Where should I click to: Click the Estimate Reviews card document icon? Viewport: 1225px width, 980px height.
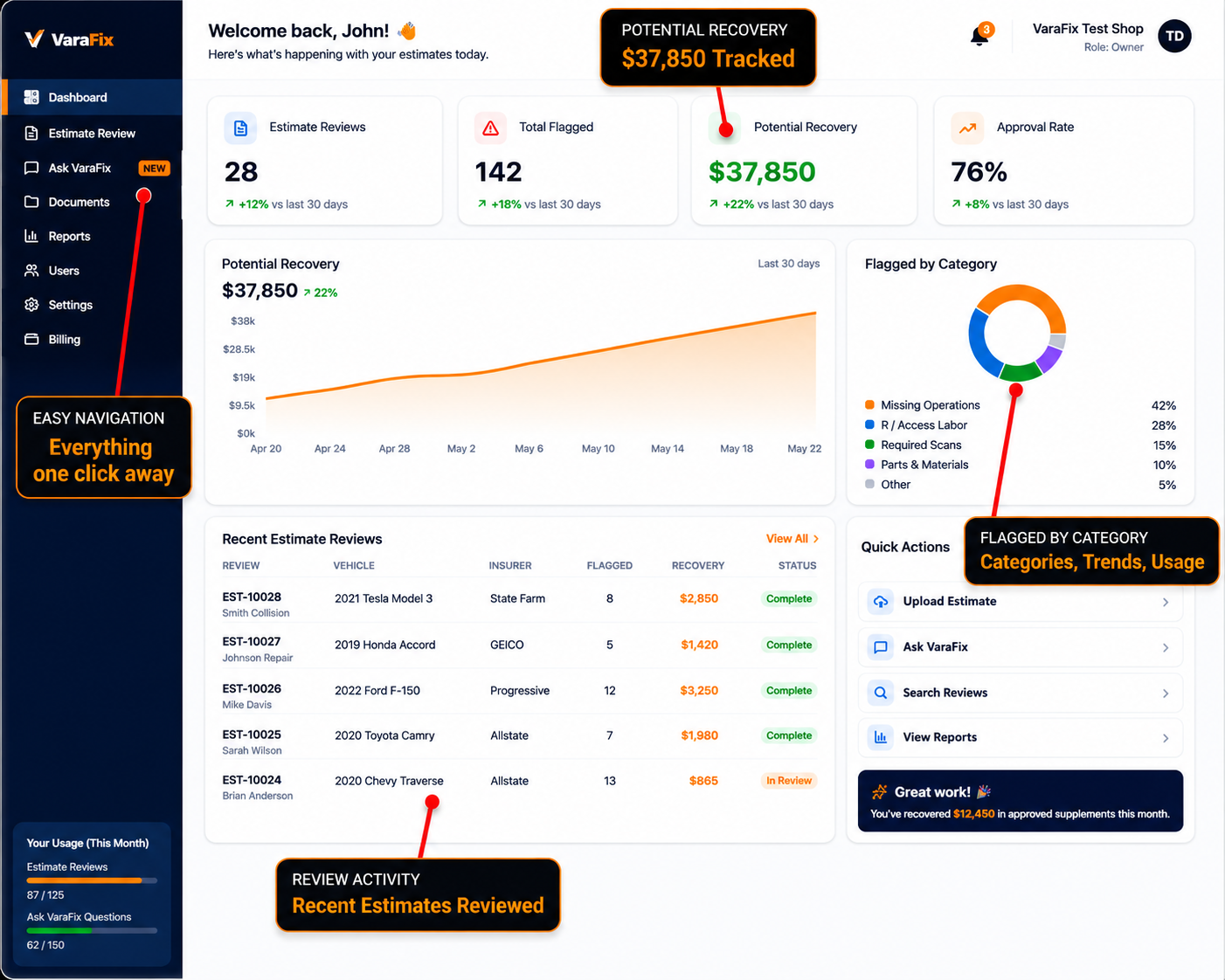pyautogui.click(x=240, y=128)
